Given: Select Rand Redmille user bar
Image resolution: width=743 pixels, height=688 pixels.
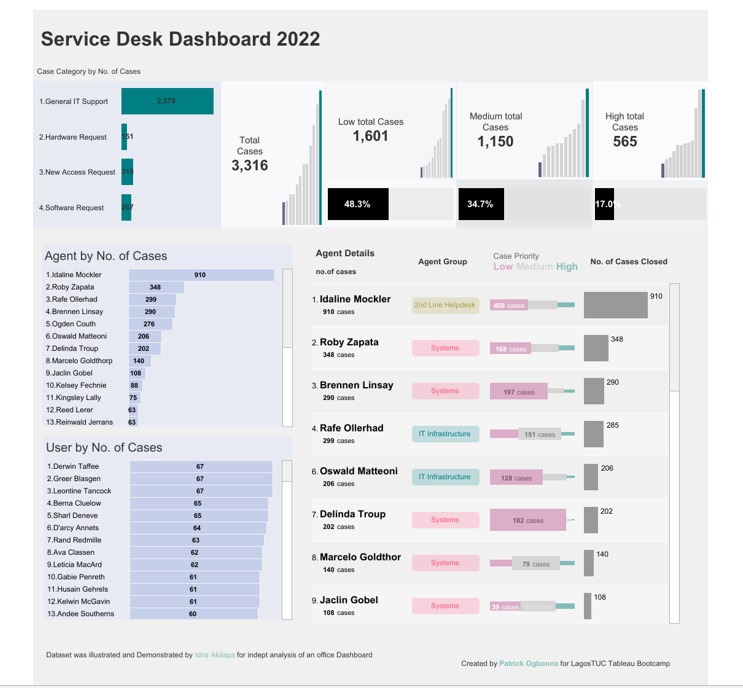Looking at the screenshot, I should [x=197, y=541].
